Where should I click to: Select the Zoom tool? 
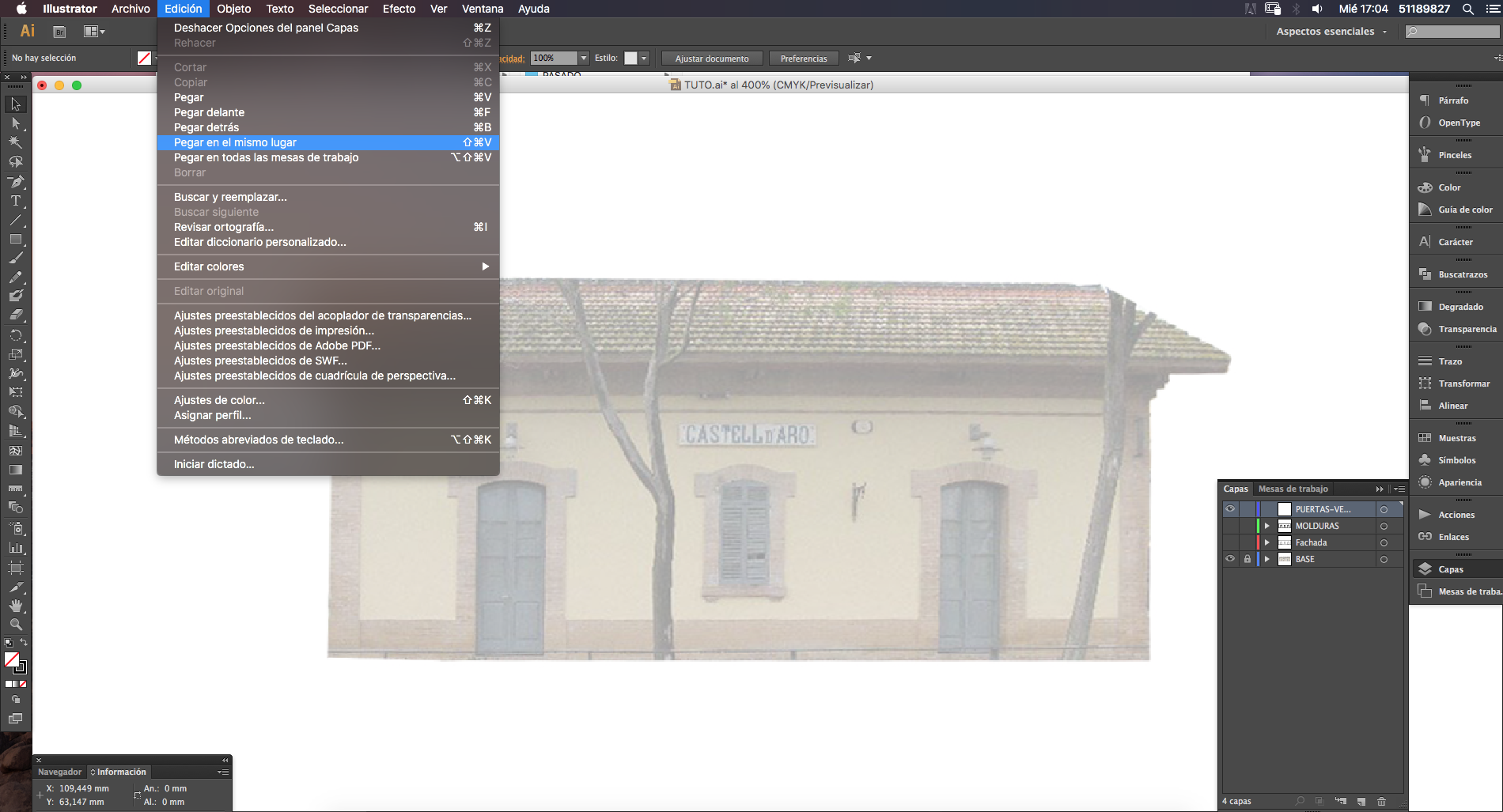(x=15, y=625)
